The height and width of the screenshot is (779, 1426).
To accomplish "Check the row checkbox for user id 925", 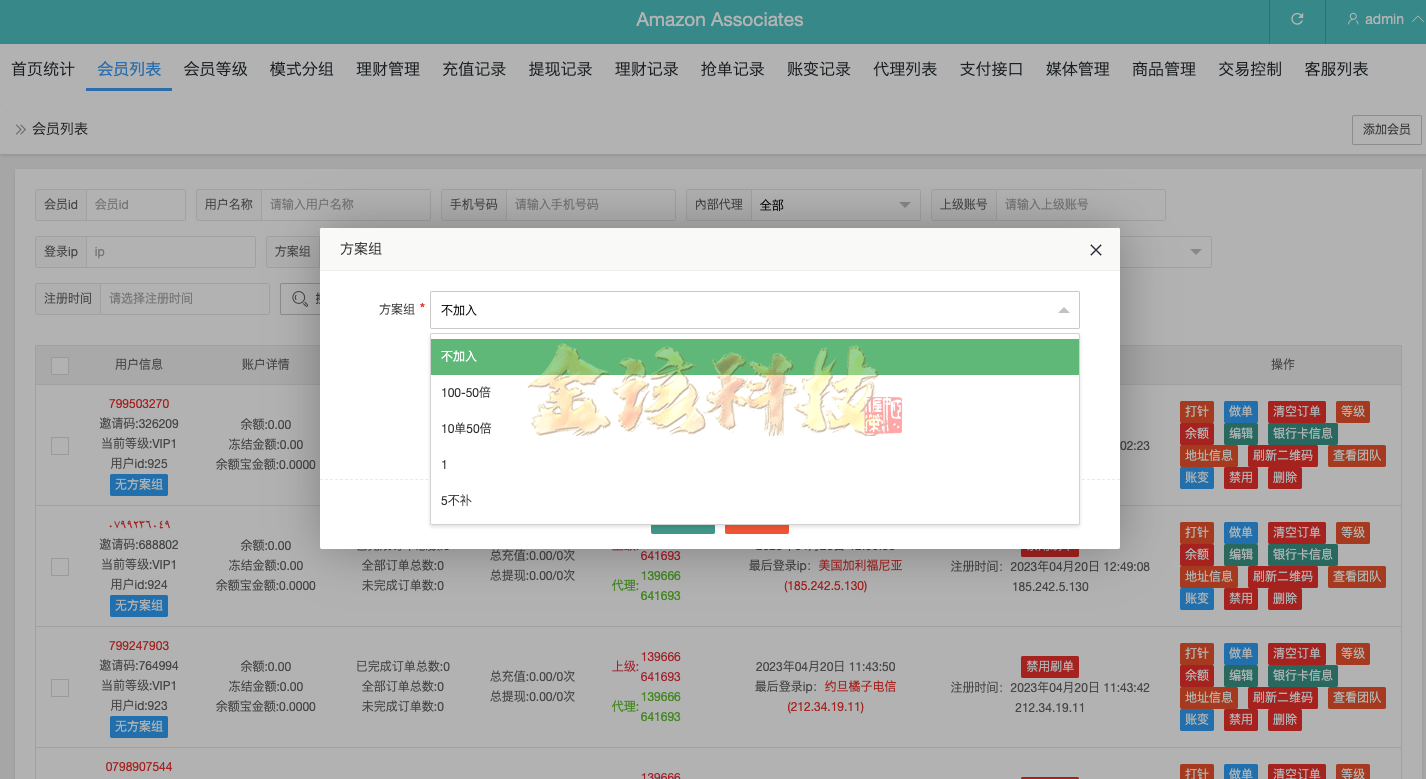I will point(59,445).
